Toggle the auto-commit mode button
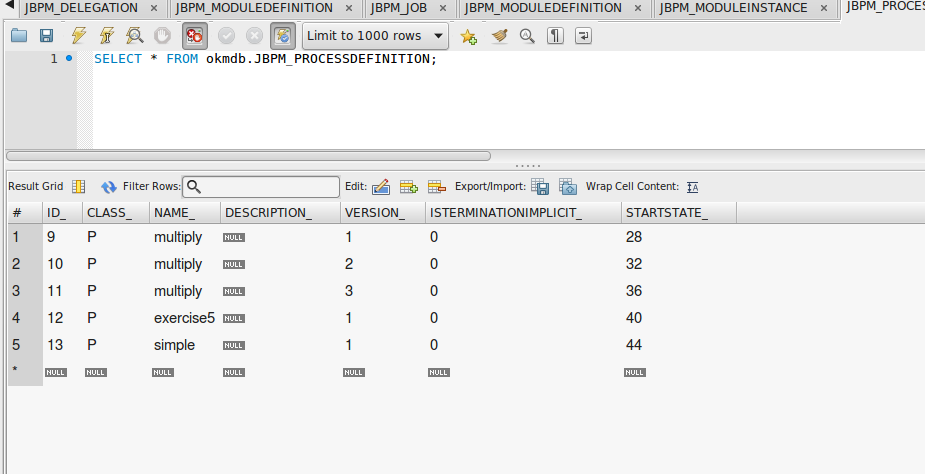Image resolution: width=925 pixels, height=474 pixels. [x=282, y=36]
